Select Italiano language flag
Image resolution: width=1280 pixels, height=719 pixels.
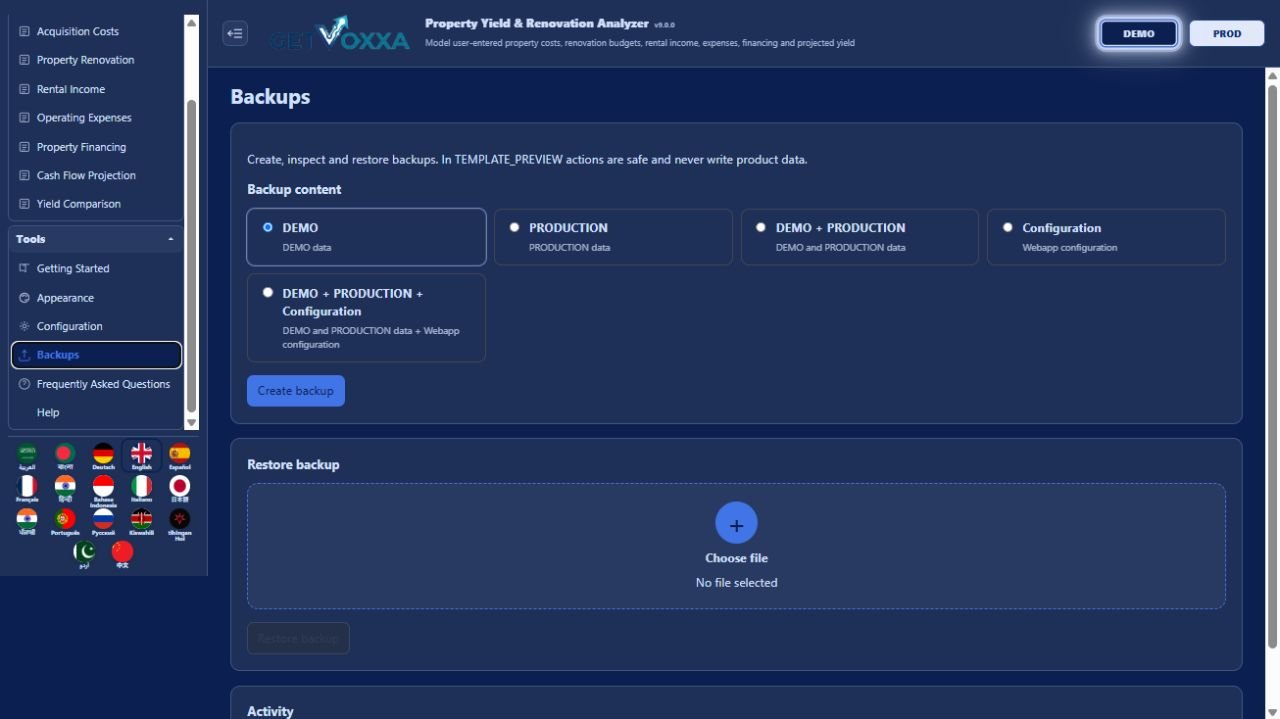141,489
